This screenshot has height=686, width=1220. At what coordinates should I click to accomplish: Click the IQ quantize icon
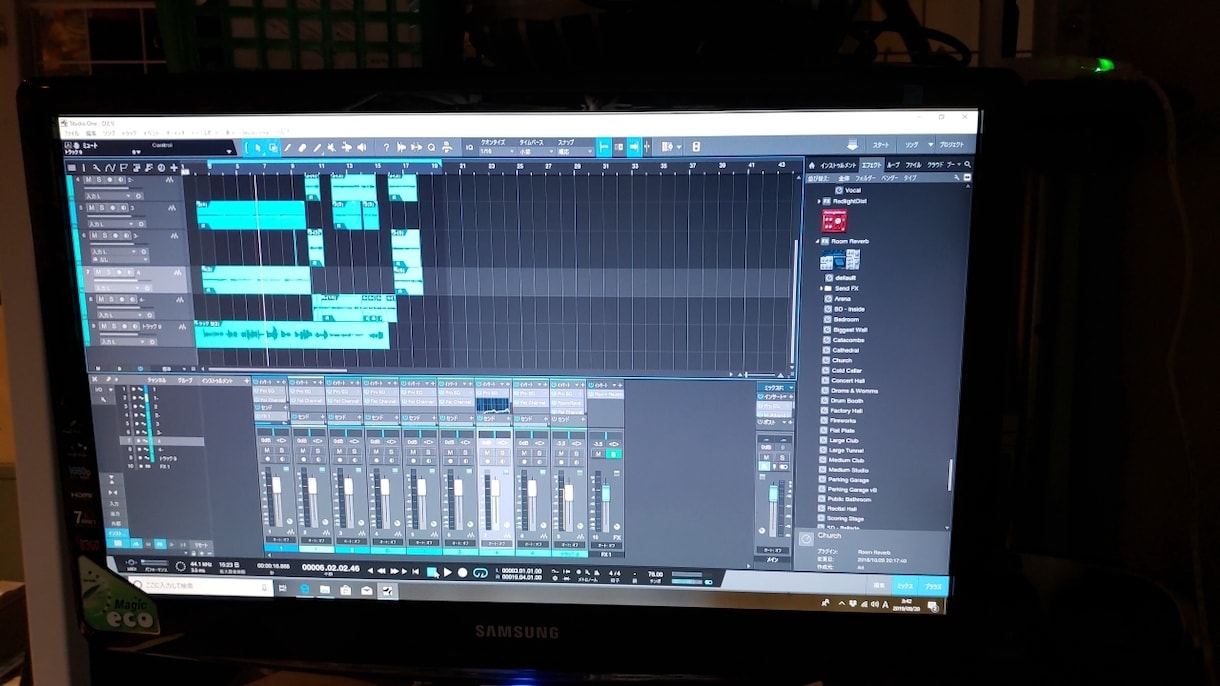click(x=469, y=148)
